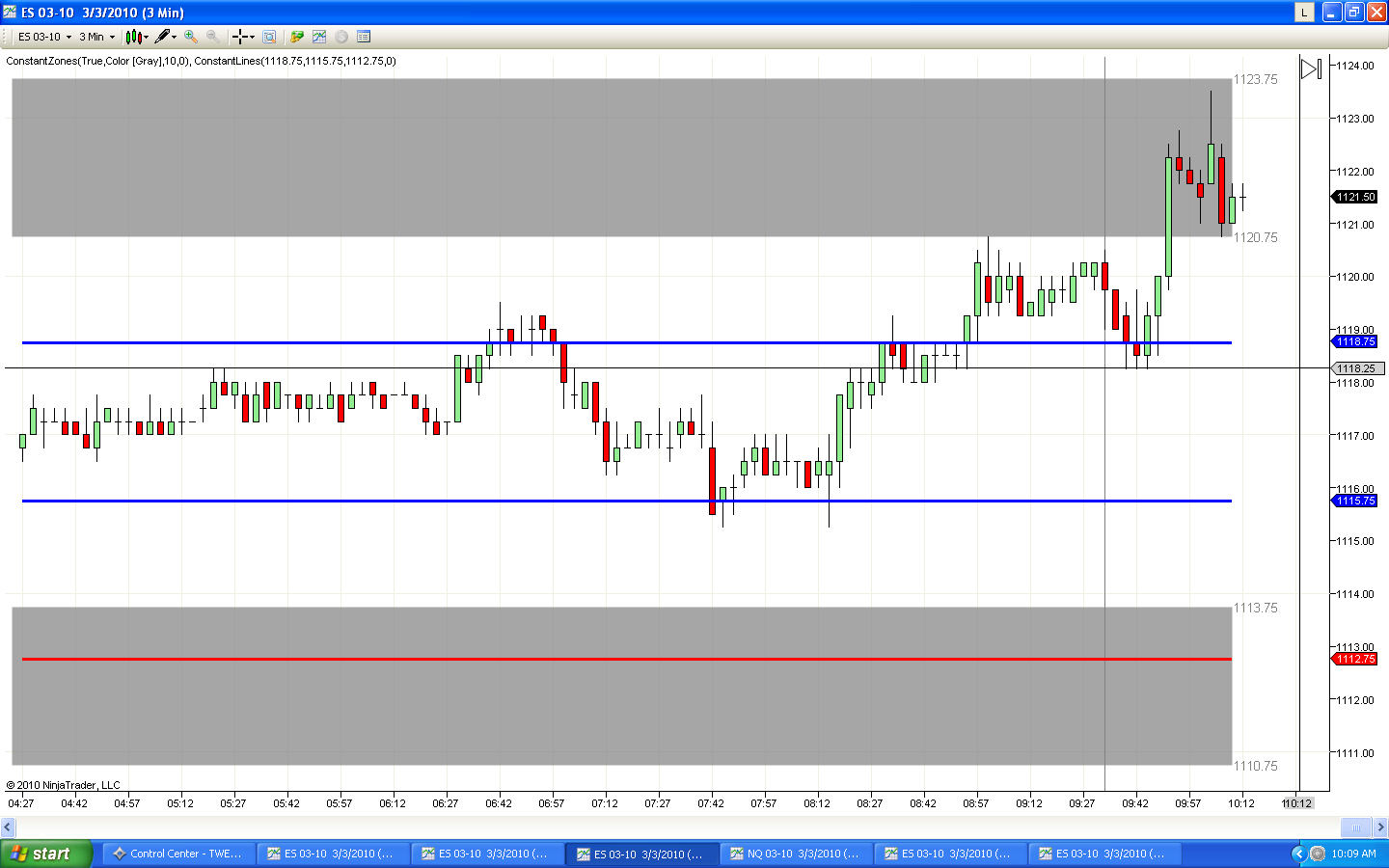The image size is (1389, 868).
Task: Click the highlighted 10:12 time marker
Action: point(1297,803)
